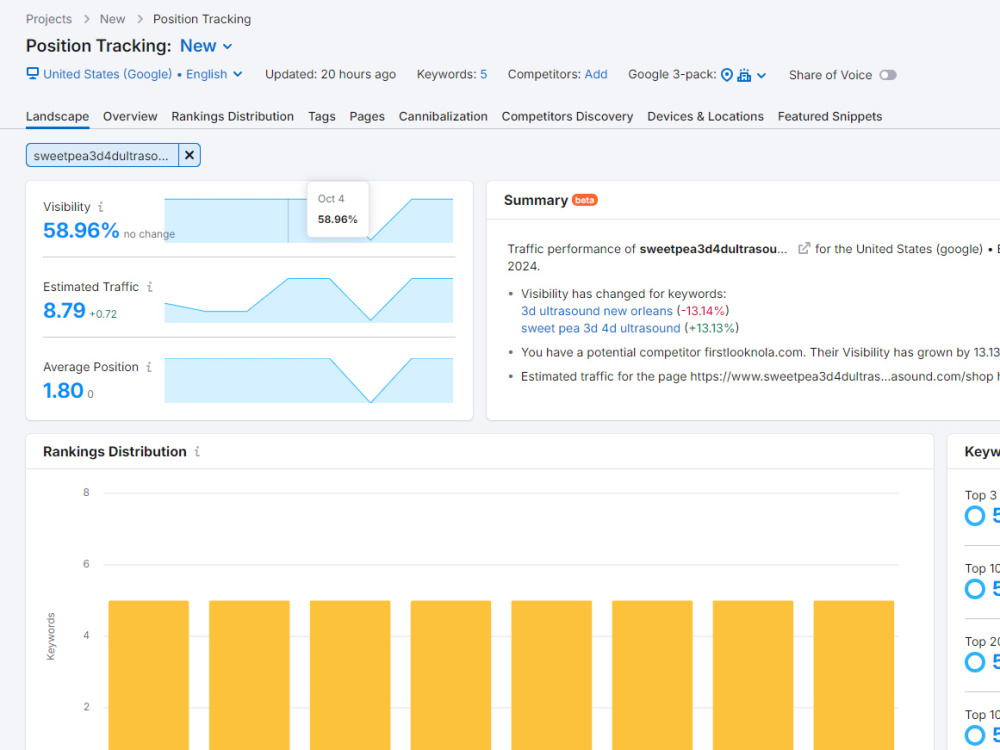
Task: Open the Cannibalization tab
Action: click(x=443, y=117)
